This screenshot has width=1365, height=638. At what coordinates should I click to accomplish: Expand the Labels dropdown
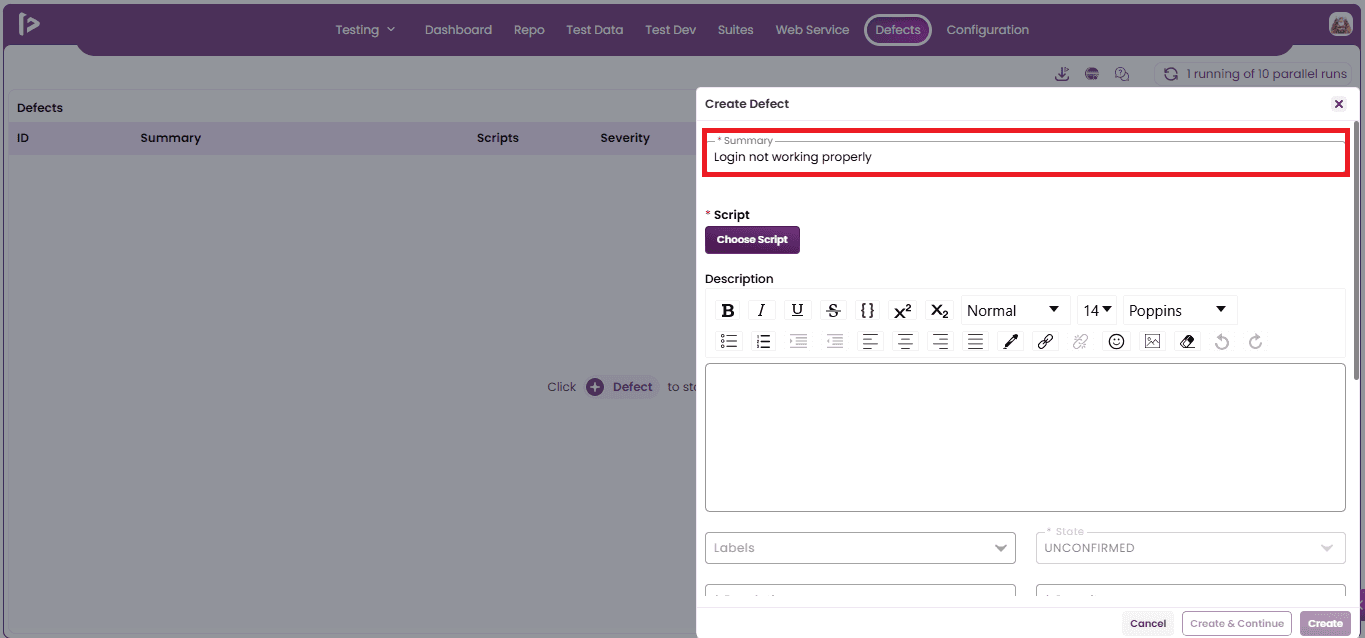click(860, 548)
